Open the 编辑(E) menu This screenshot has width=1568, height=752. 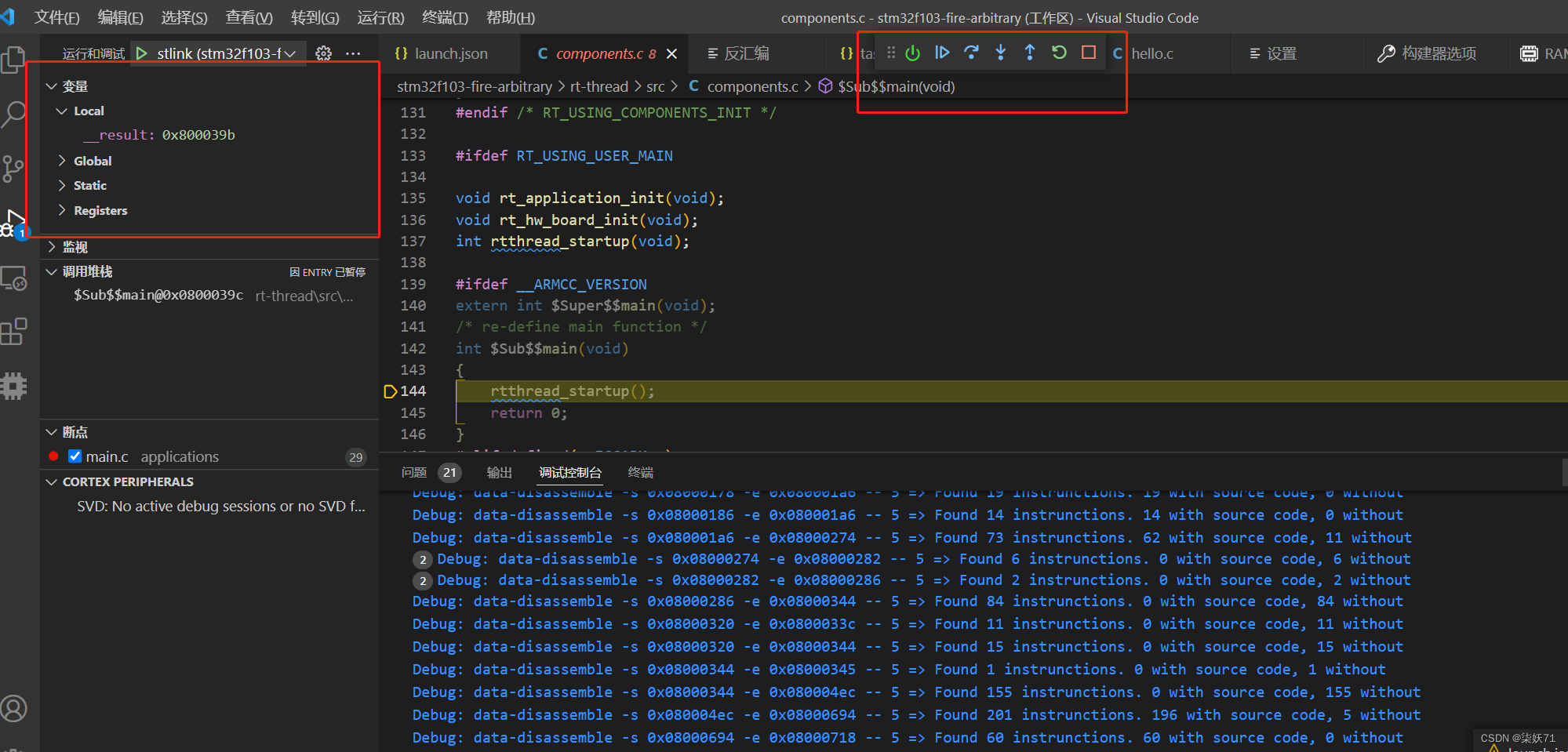click(120, 17)
